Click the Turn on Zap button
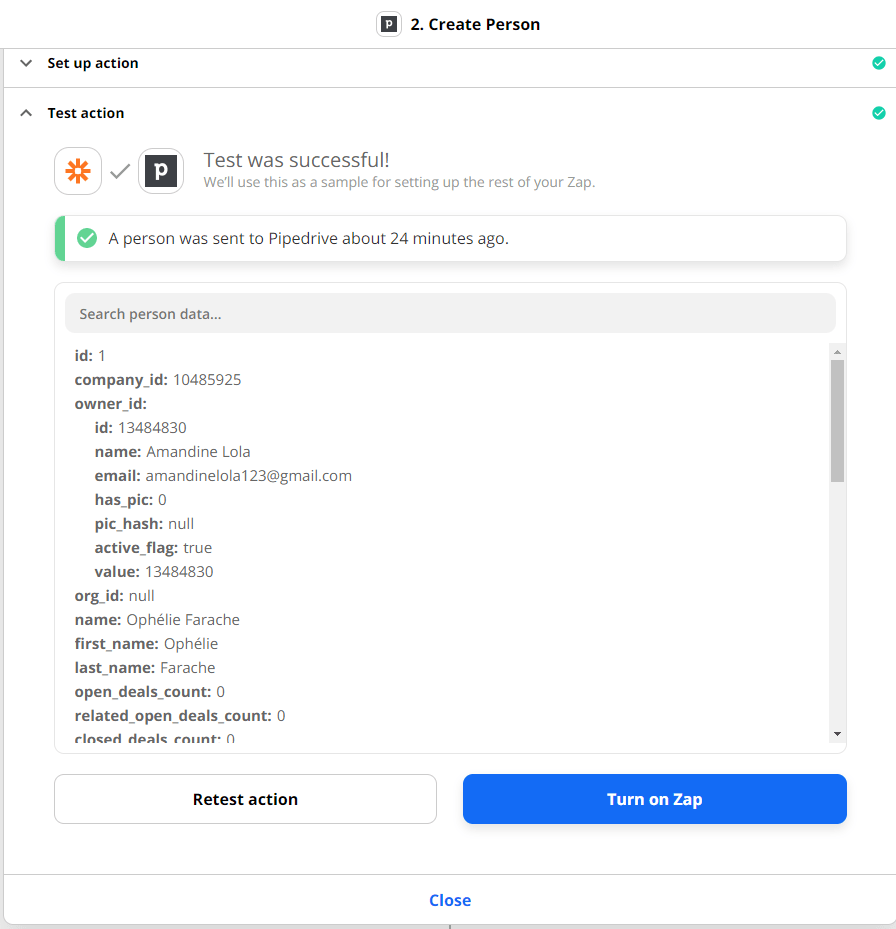The image size is (896, 929). tap(655, 799)
